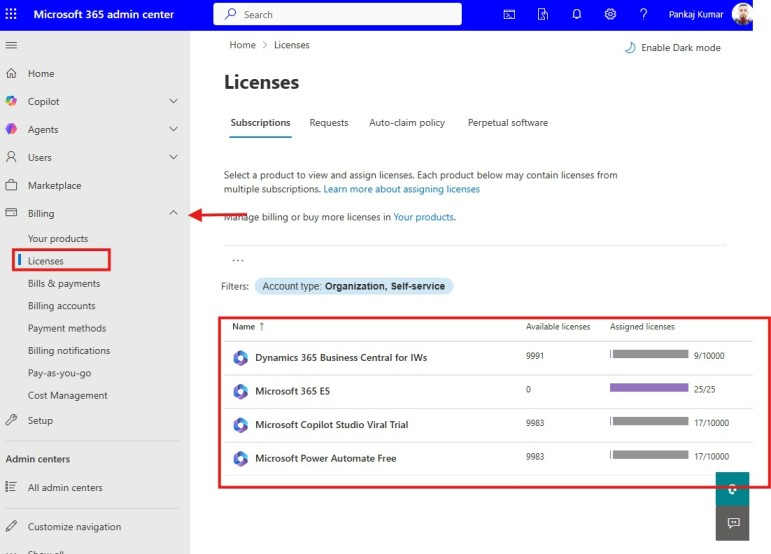Image resolution: width=771 pixels, height=554 pixels.
Task: Click the Agents icon in sidebar
Action: [x=11, y=129]
